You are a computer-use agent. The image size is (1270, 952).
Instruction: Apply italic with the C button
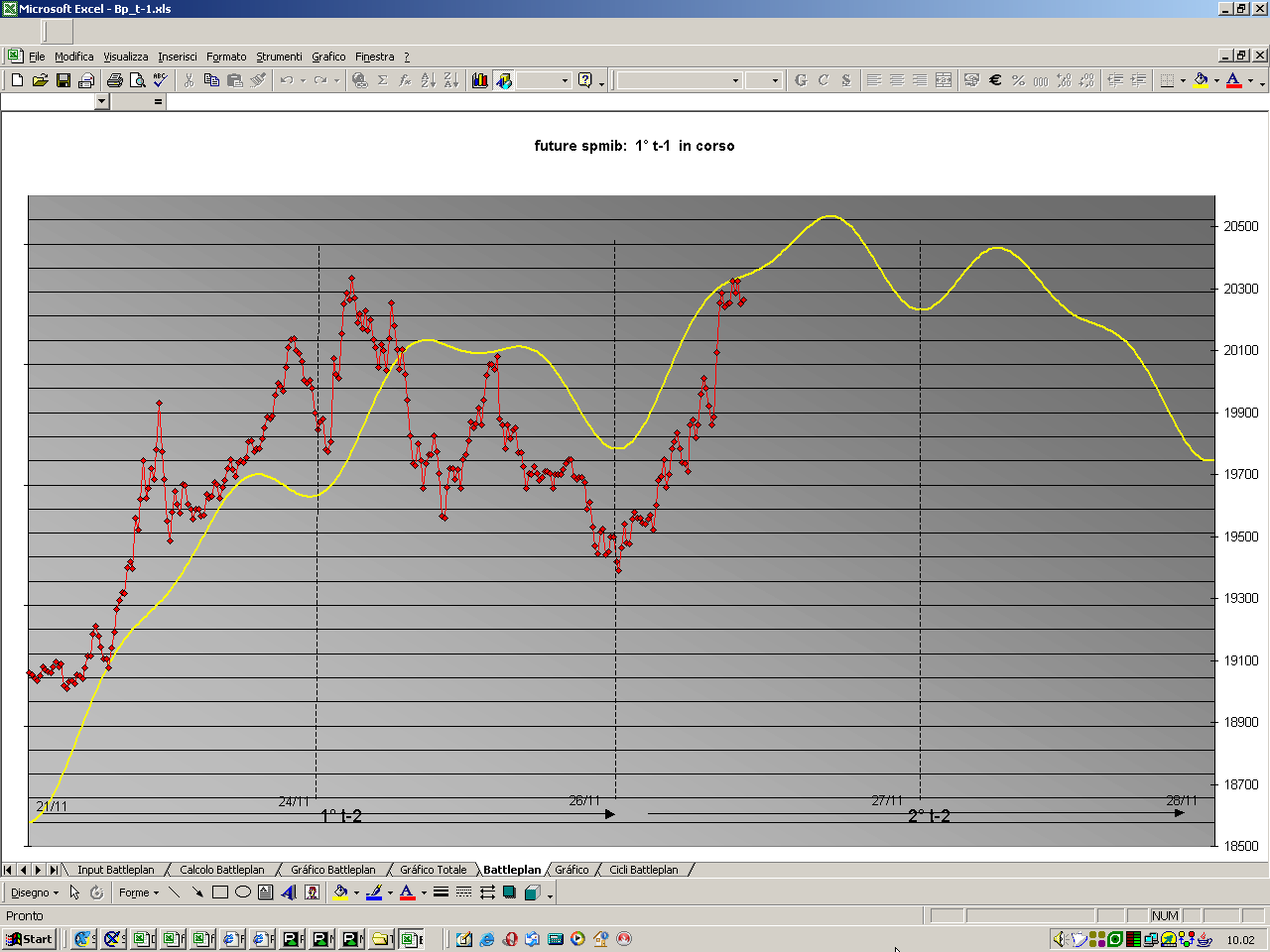[824, 80]
